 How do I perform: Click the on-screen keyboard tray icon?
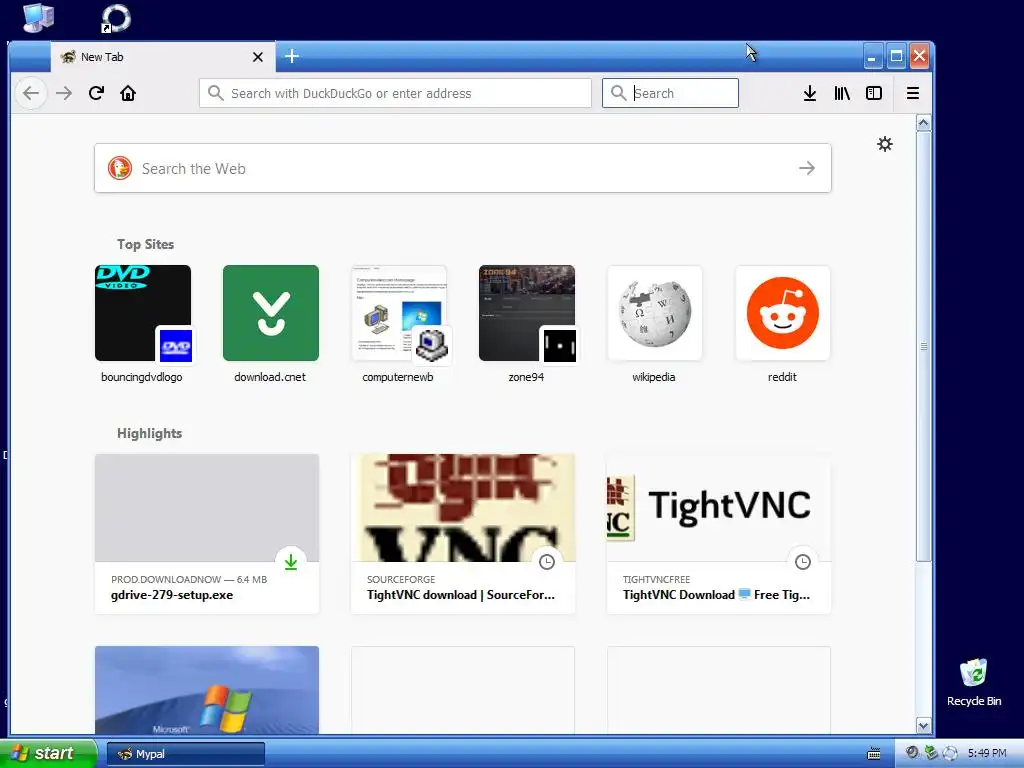(874, 754)
